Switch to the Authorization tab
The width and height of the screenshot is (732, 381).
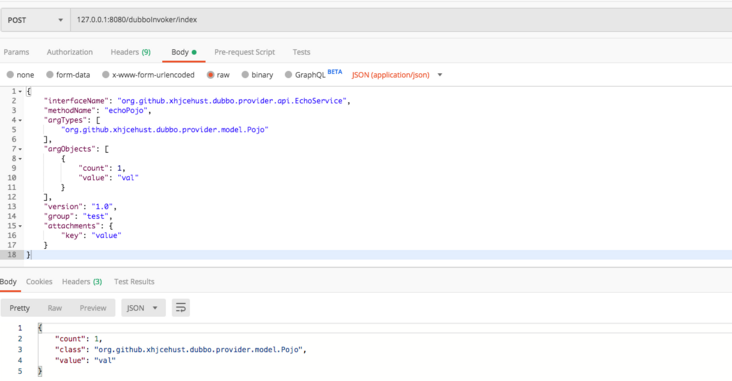(70, 52)
